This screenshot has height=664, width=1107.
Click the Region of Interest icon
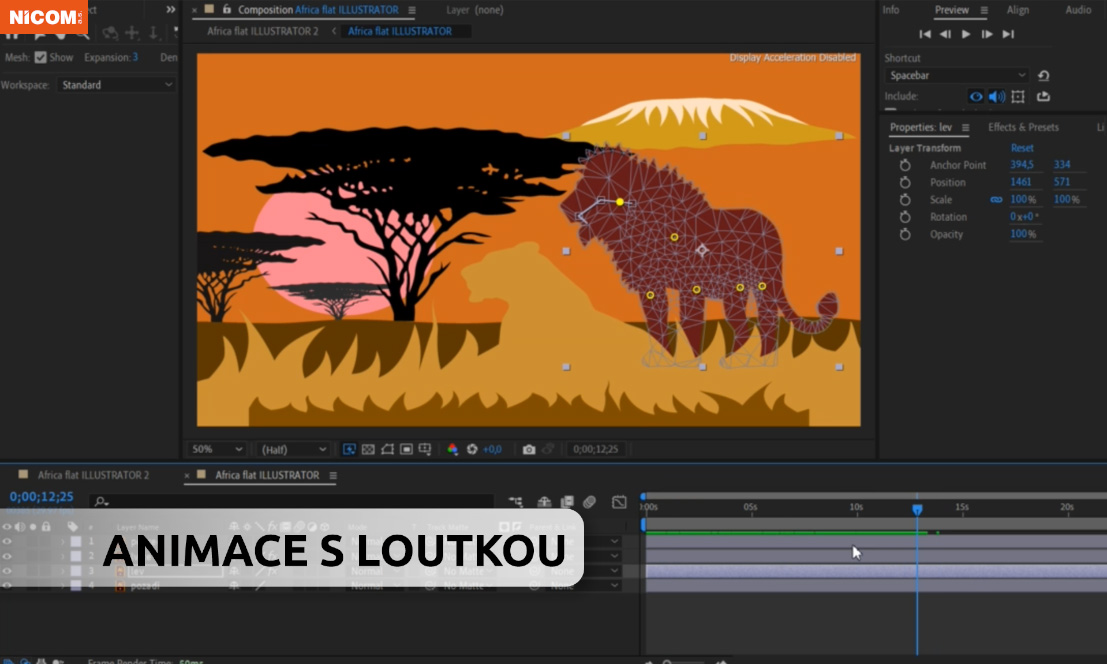[x=406, y=449]
